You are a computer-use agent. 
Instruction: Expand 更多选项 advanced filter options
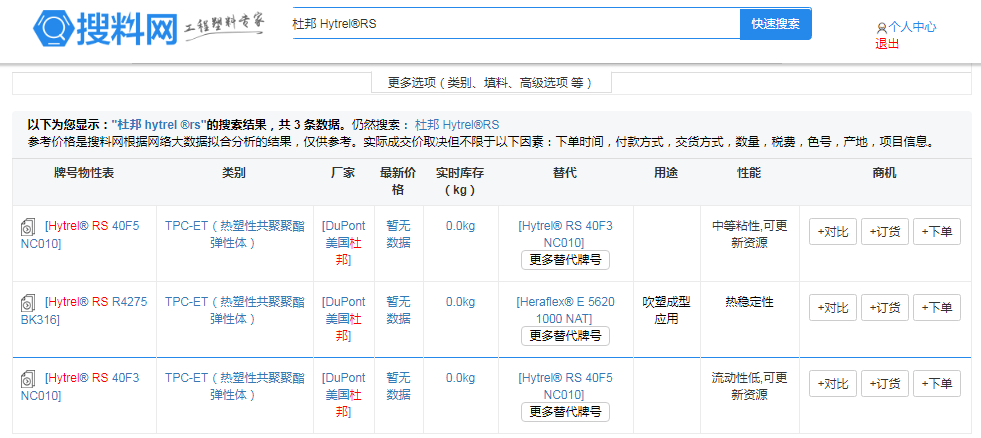coord(489,83)
